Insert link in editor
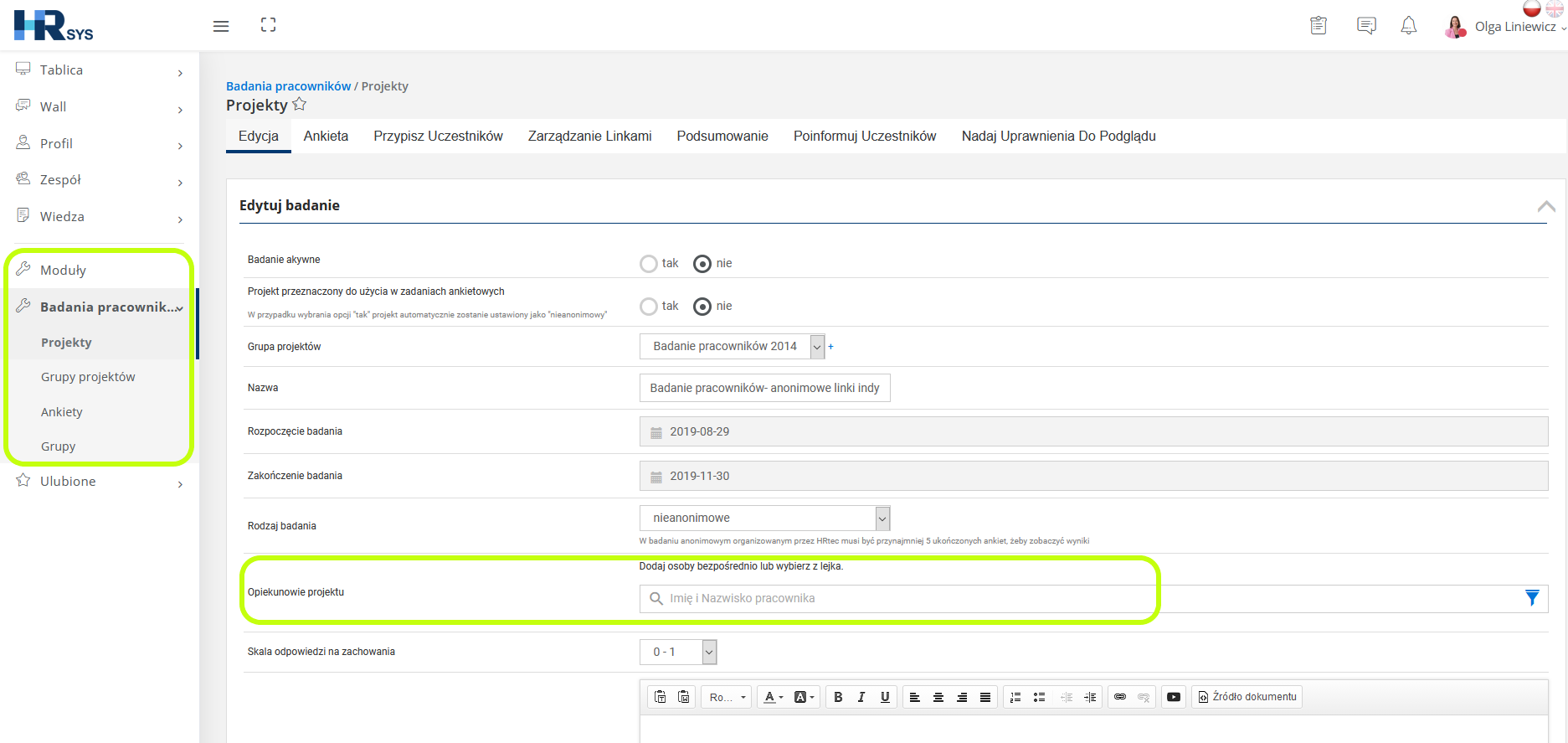Viewport: 1568px width, 743px height. pos(1120,697)
